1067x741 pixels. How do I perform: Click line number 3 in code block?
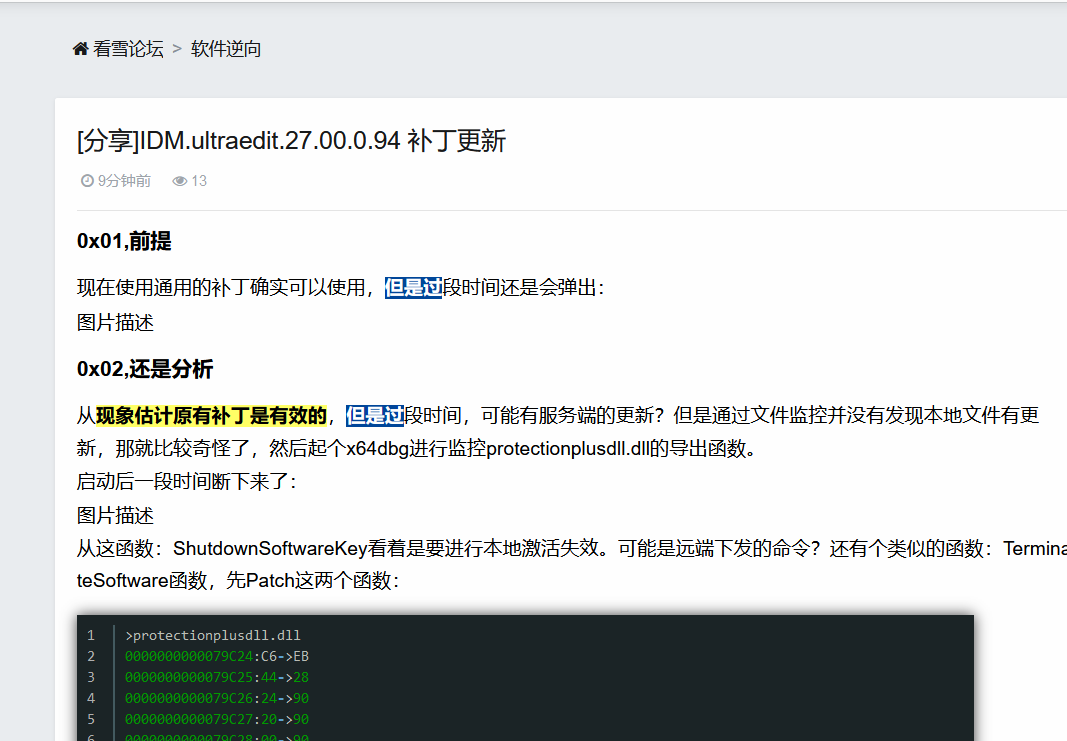[x=91, y=678]
